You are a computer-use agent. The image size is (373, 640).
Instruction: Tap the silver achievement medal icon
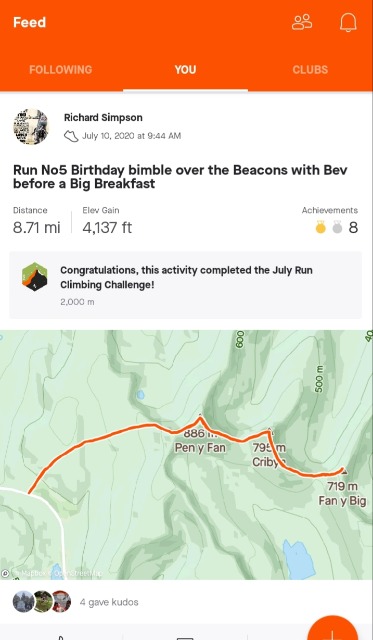coord(337,227)
